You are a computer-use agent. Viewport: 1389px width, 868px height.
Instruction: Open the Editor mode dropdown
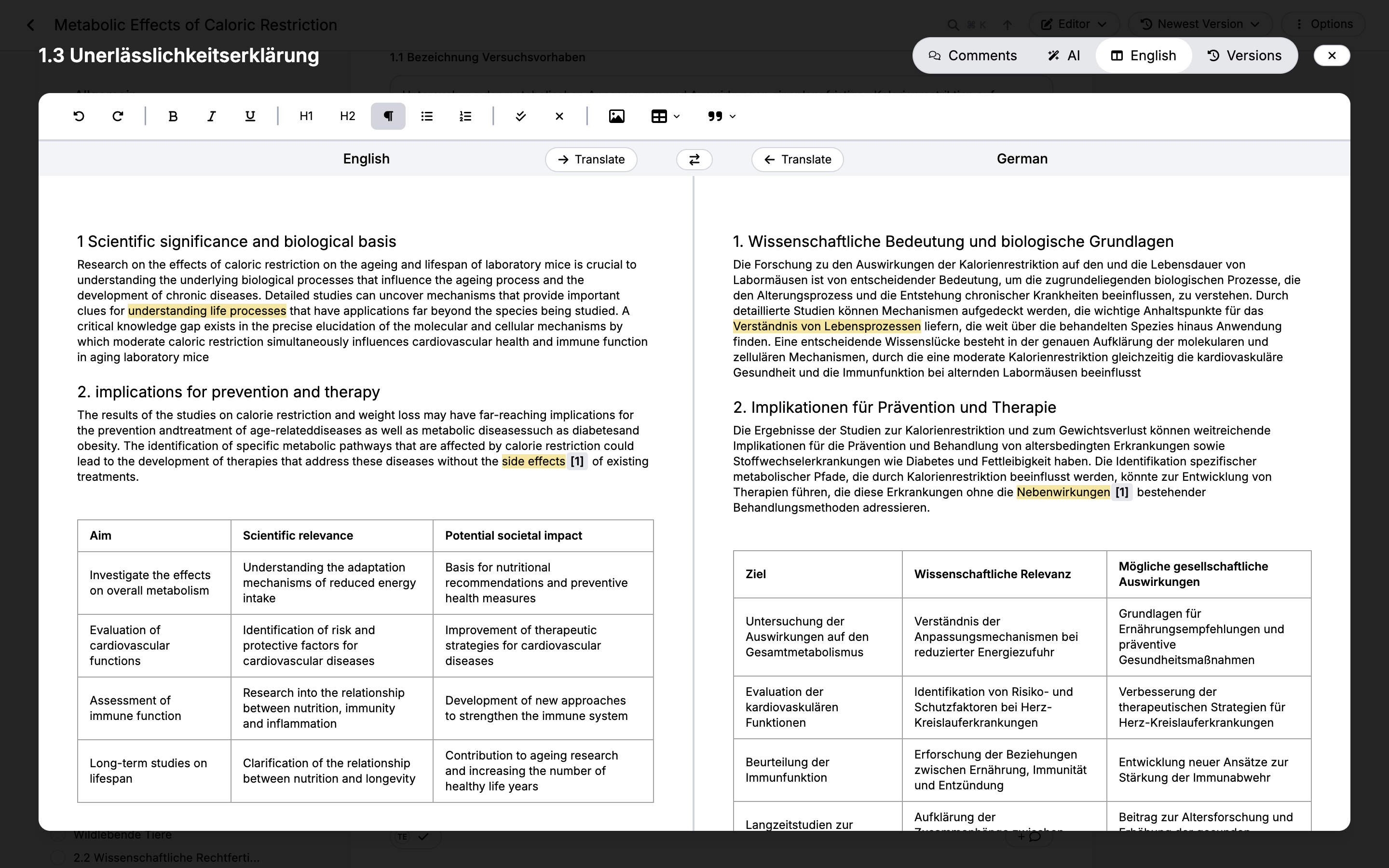(1074, 24)
